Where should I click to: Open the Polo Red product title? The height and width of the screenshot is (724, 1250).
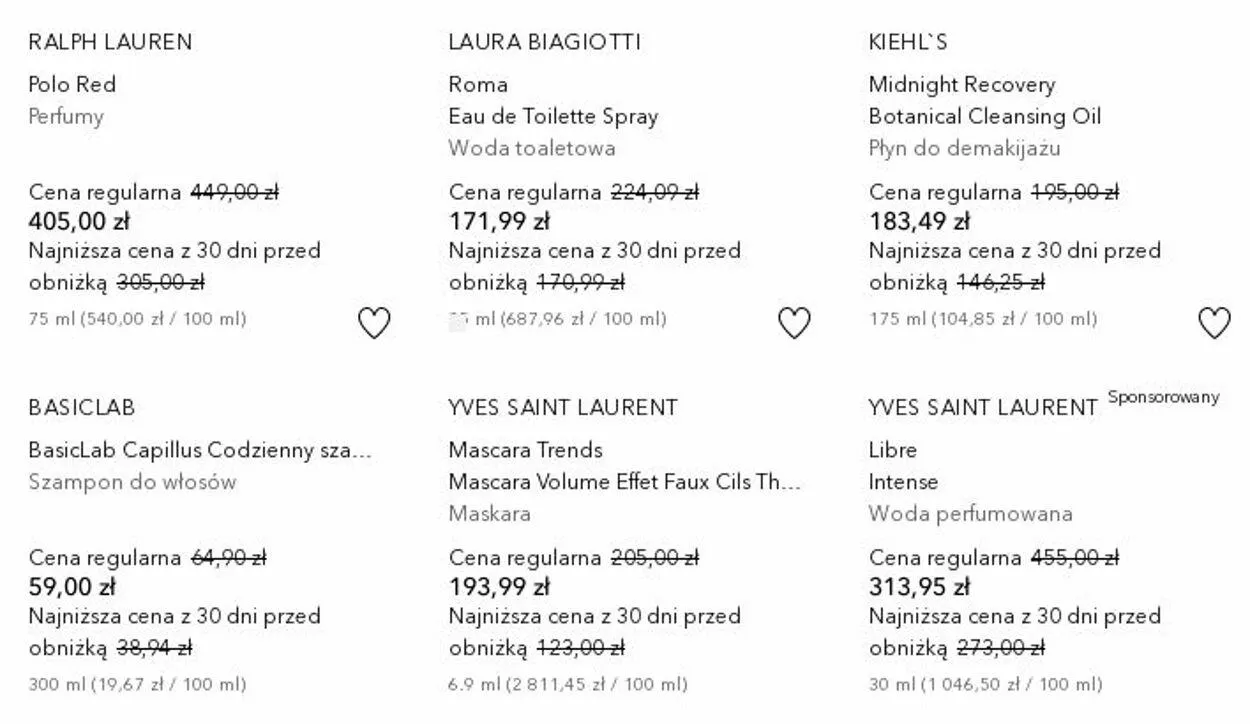[72, 84]
